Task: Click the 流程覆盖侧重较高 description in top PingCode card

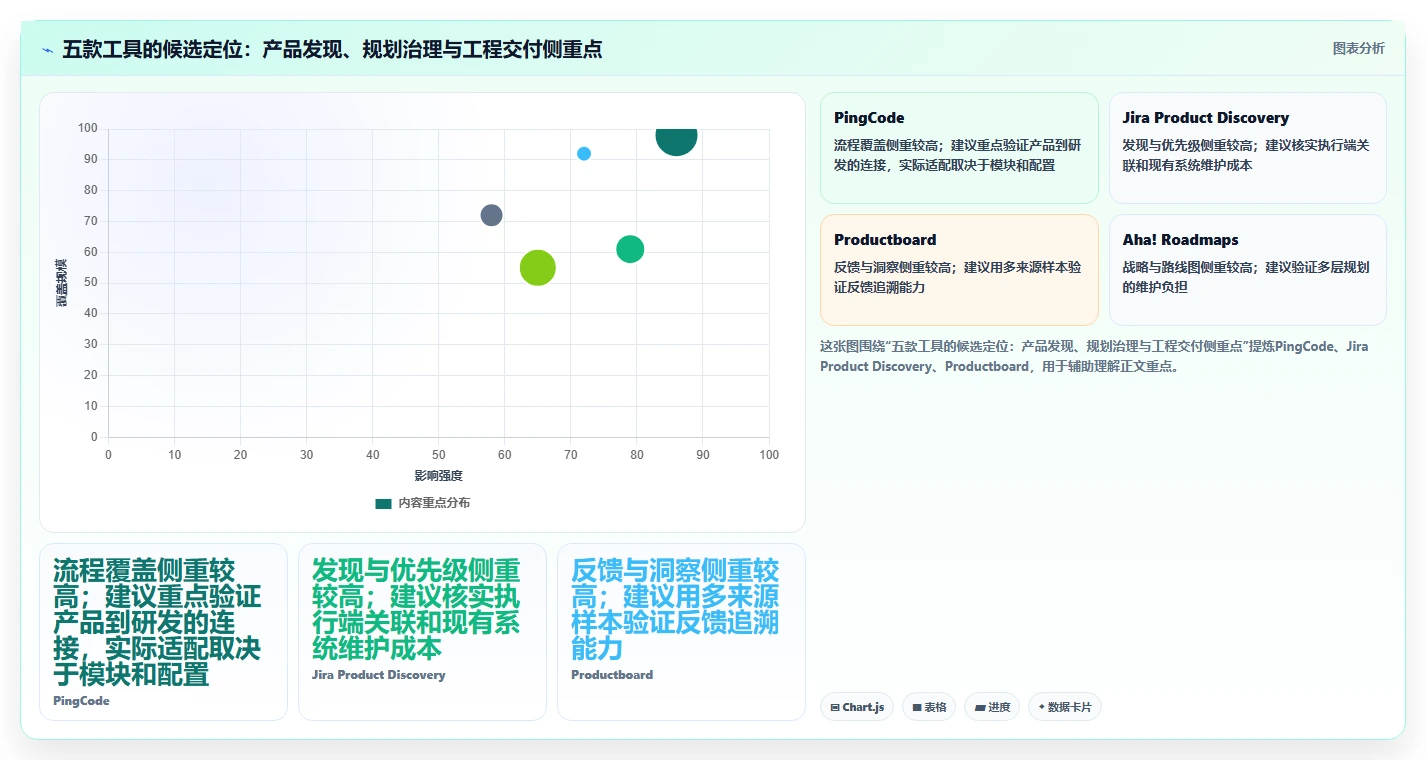Action: [x=958, y=155]
